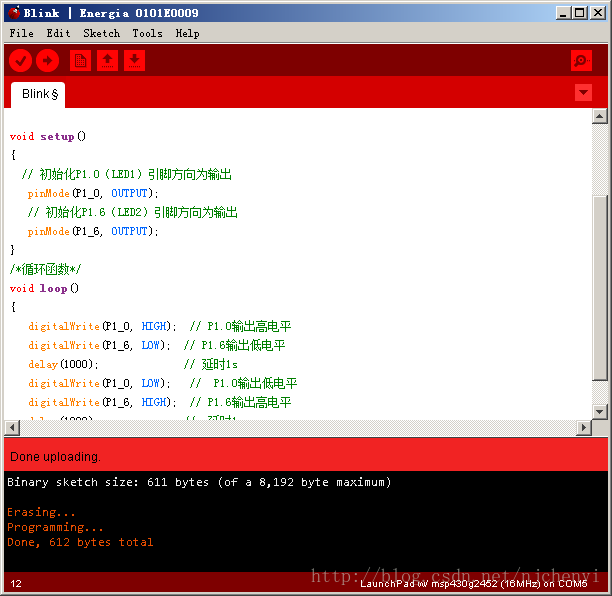The width and height of the screenshot is (612, 596).
Task: Select the Blink sketch tab
Action: coord(39,94)
